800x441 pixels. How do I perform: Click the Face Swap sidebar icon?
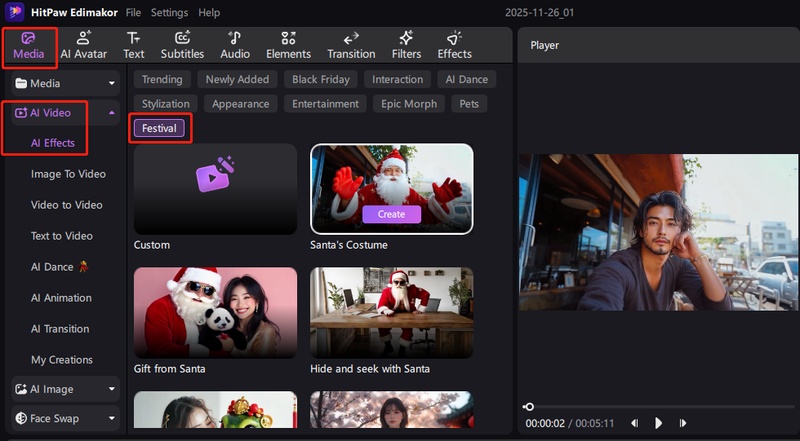(21, 419)
